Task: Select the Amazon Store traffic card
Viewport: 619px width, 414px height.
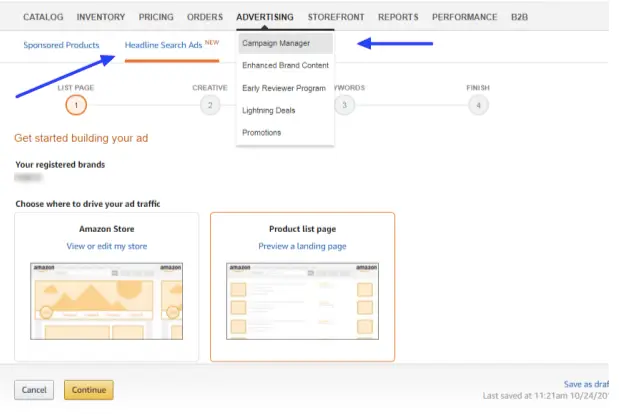Action: [x=107, y=287]
